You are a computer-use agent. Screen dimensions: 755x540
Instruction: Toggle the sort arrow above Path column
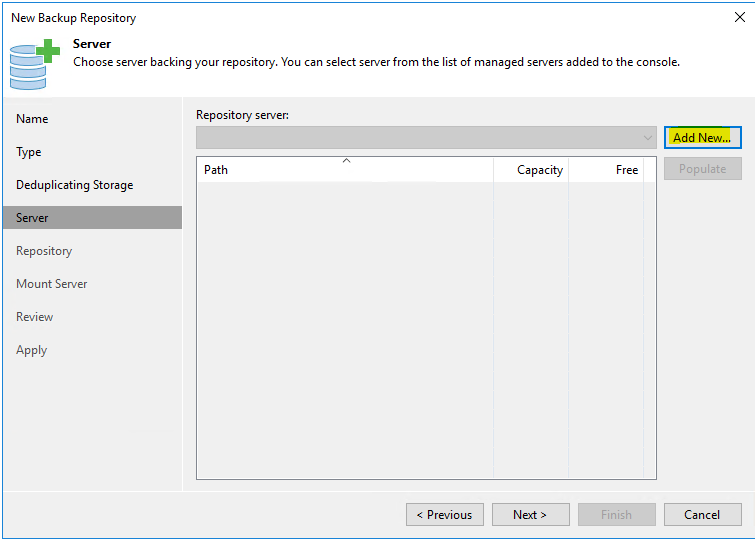(x=346, y=160)
